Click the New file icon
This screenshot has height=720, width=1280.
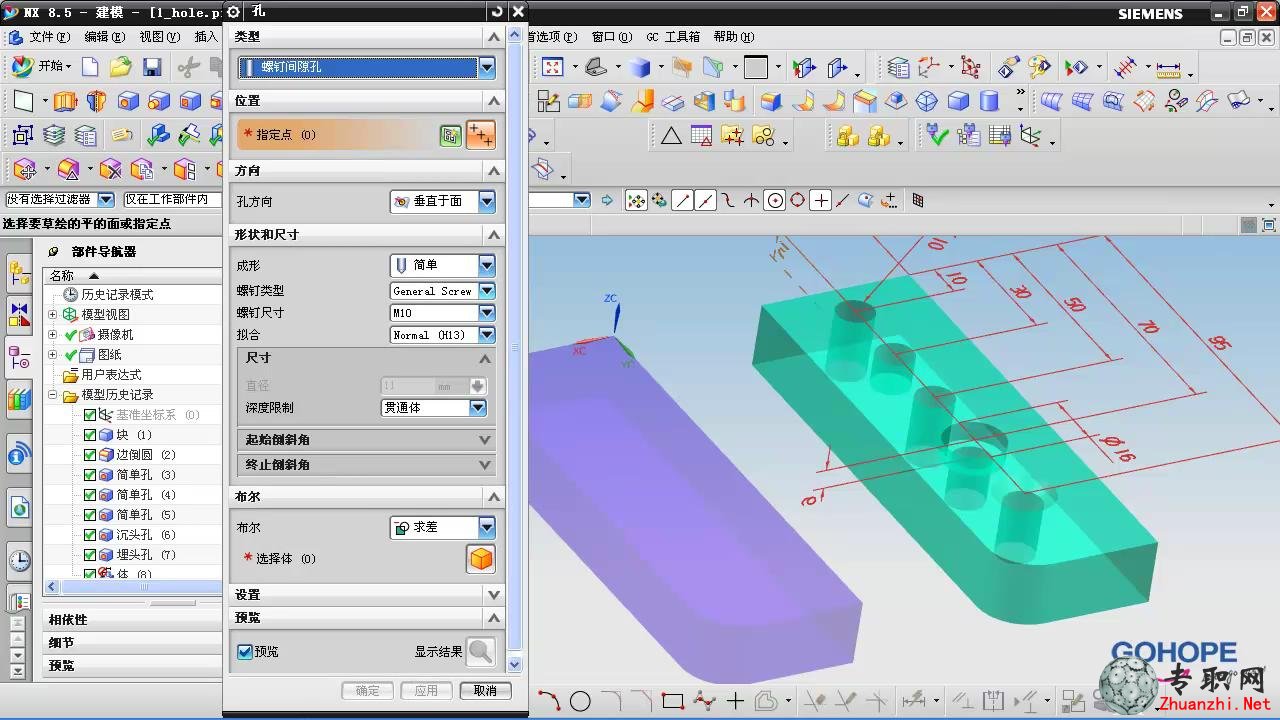(x=91, y=67)
